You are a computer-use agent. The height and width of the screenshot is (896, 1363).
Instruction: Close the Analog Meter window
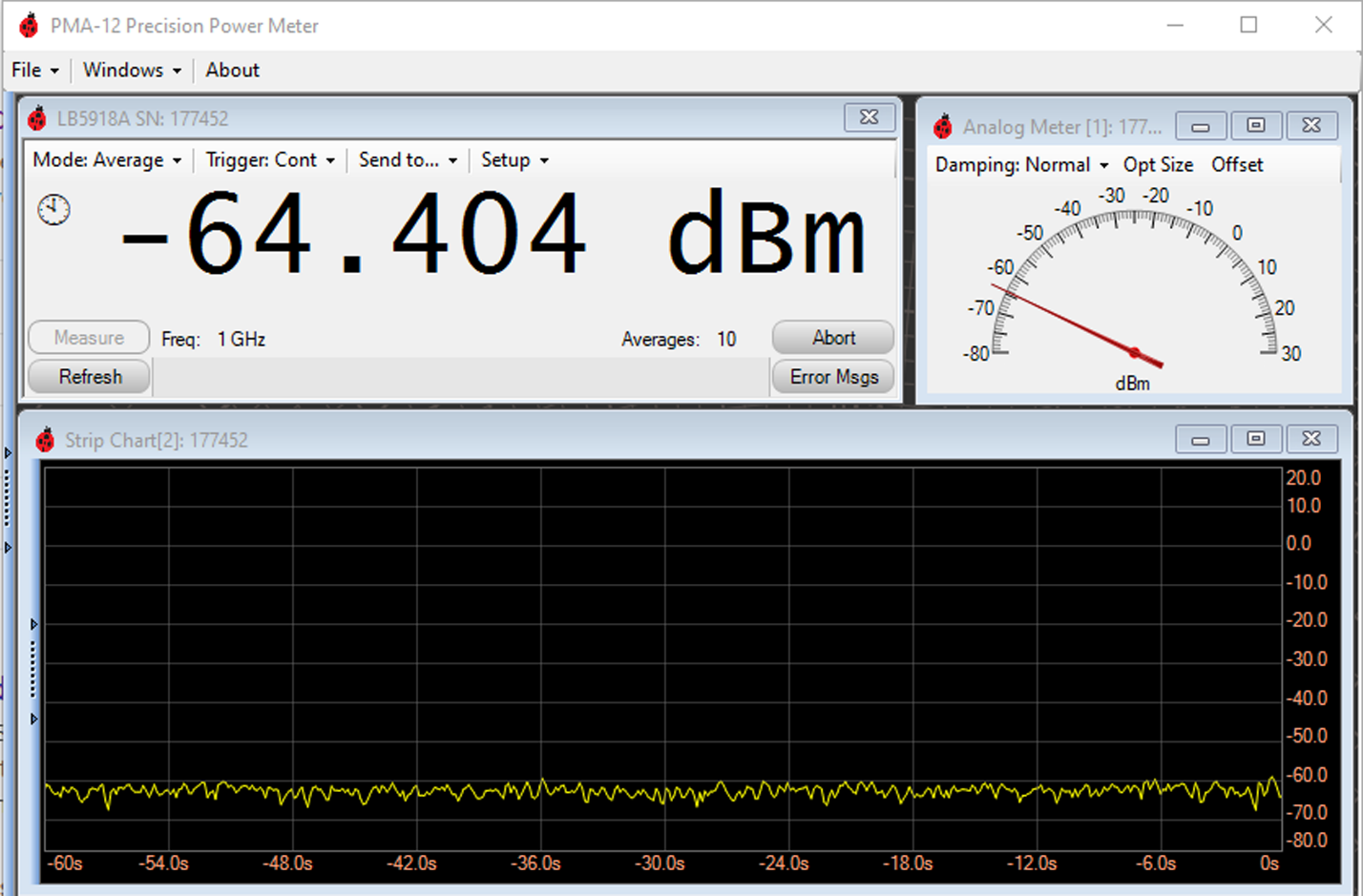click(1311, 125)
